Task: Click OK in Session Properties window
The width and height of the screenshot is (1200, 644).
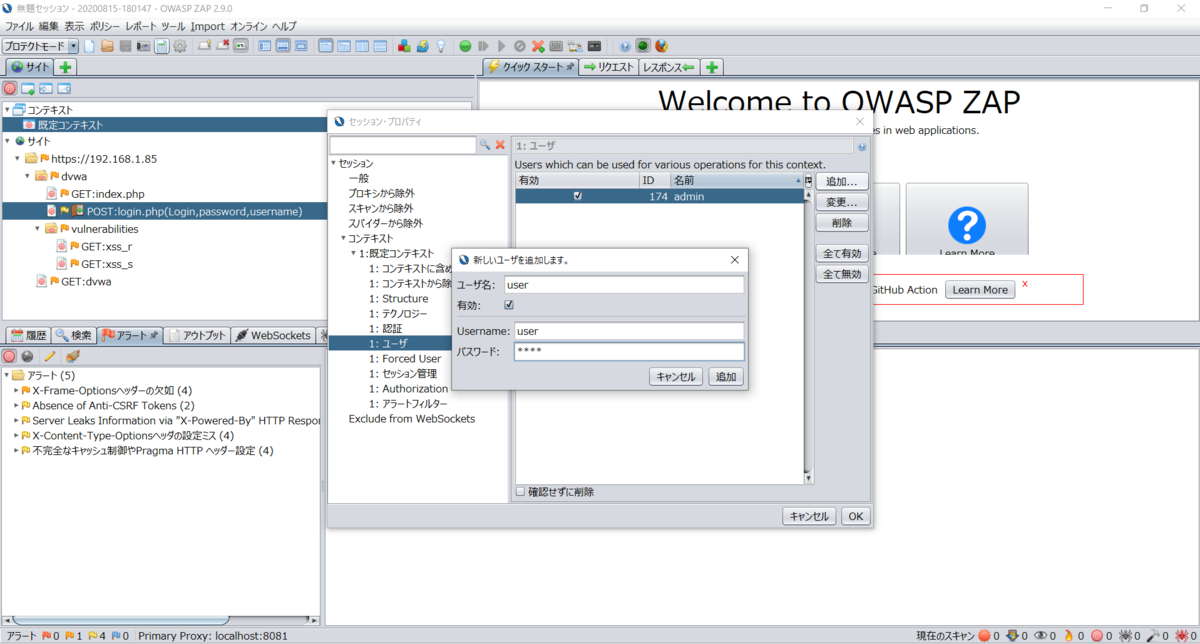Action: [855, 516]
